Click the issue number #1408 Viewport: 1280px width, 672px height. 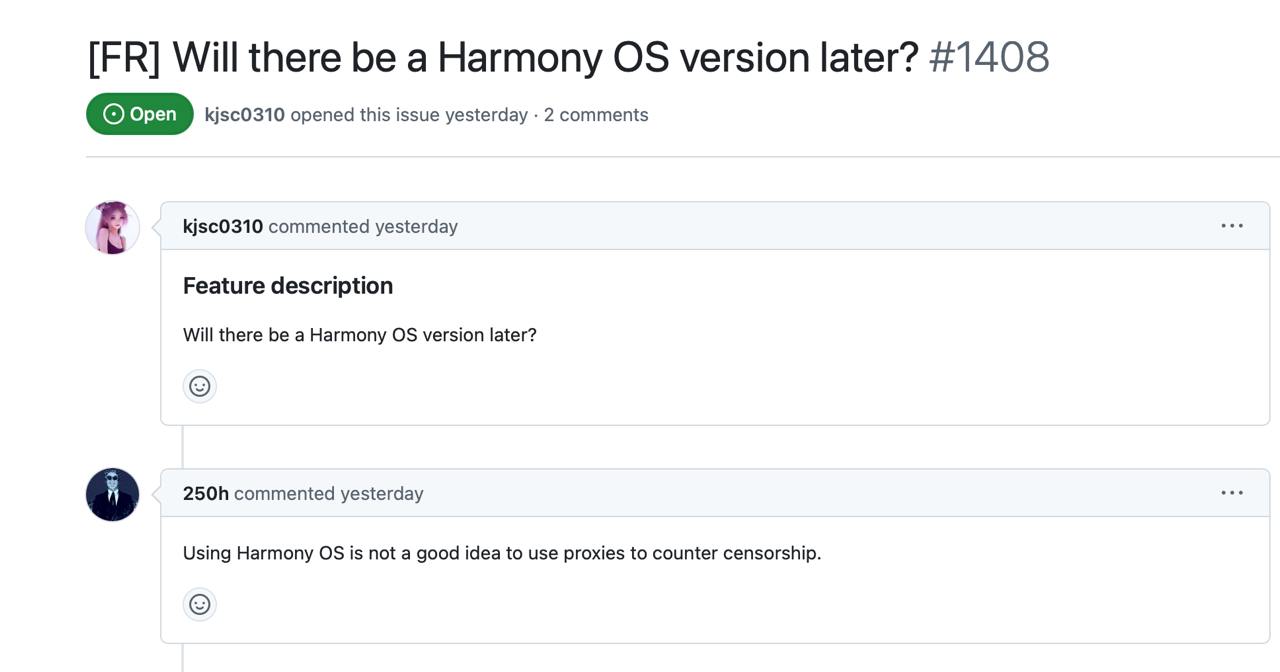(x=989, y=57)
